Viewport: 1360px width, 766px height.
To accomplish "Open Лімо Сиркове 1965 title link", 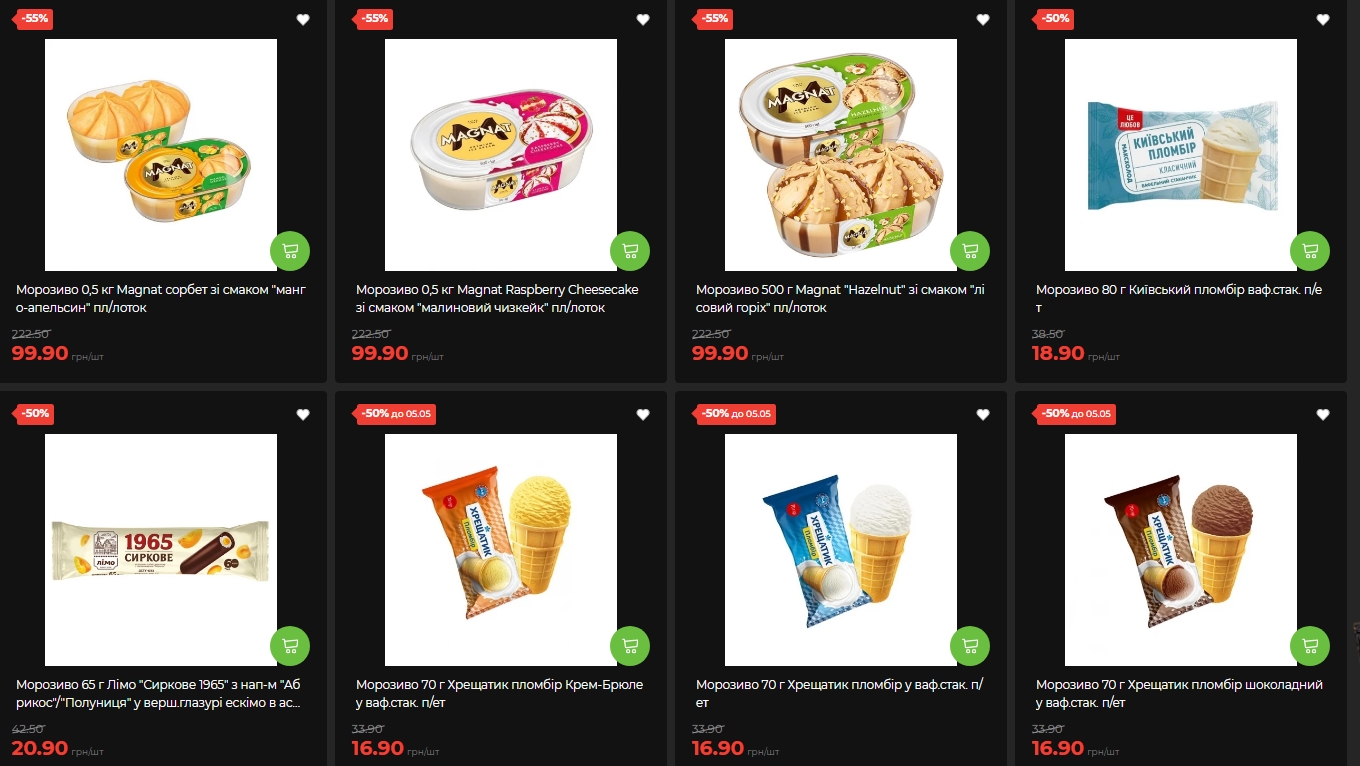I will [x=160, y=694].
